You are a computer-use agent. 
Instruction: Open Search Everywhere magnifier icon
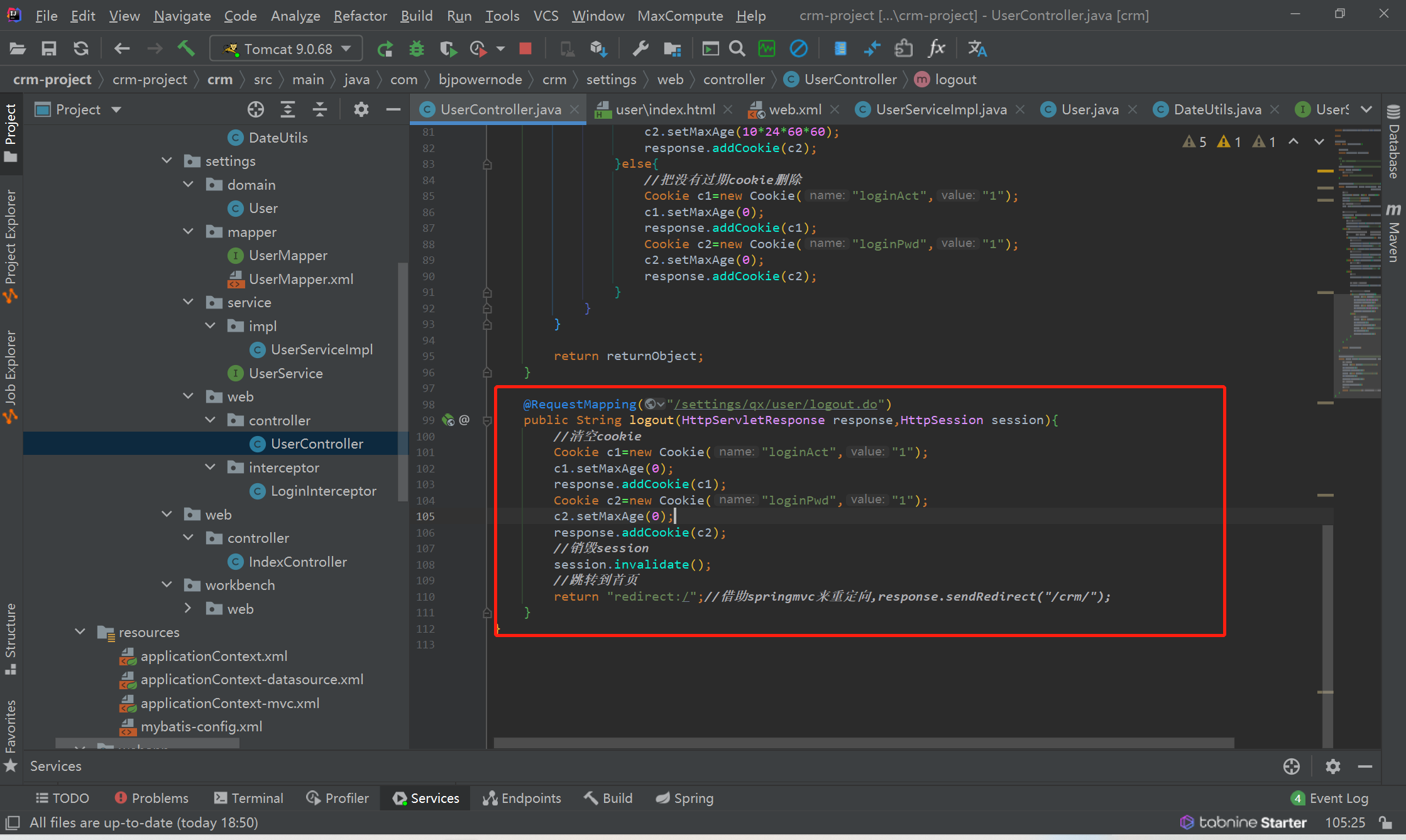pos(737,48)
